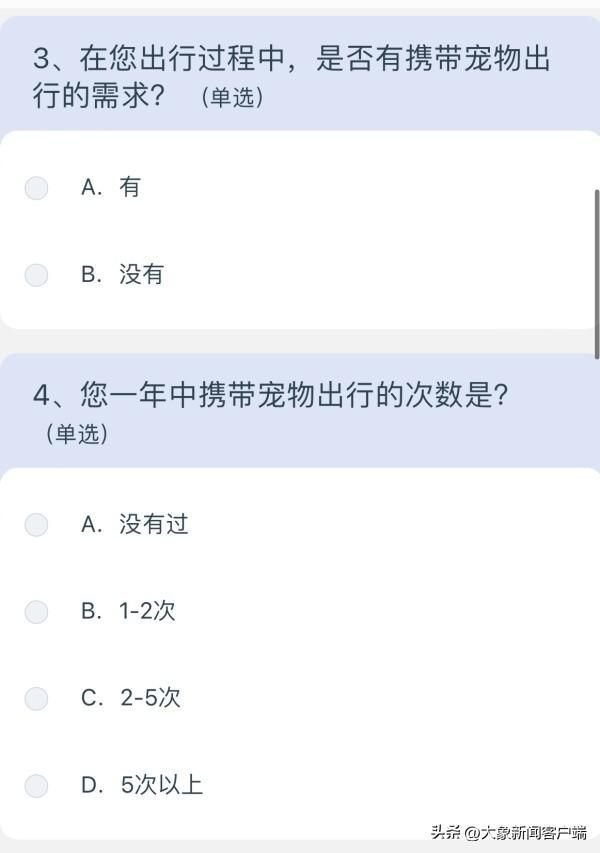
Task: Tap the 'A. 没有过' answer label
Action: 135,524
